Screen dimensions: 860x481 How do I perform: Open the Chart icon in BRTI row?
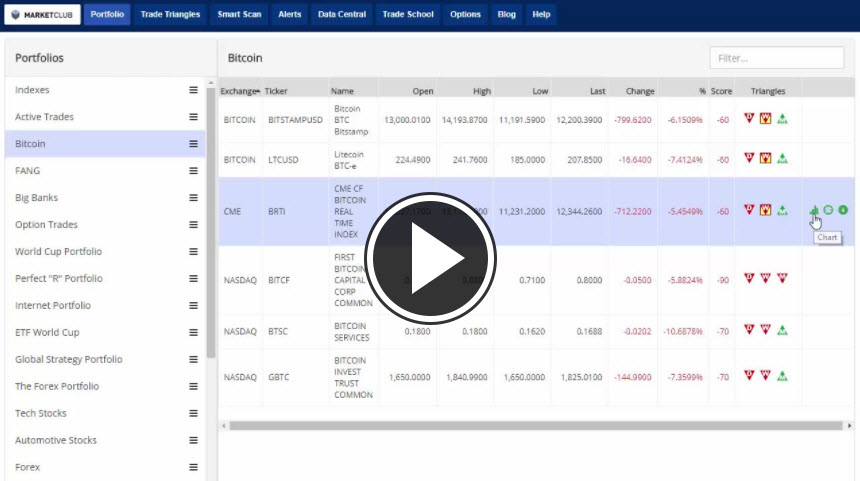pyautogui.click(x=814, y=210)
